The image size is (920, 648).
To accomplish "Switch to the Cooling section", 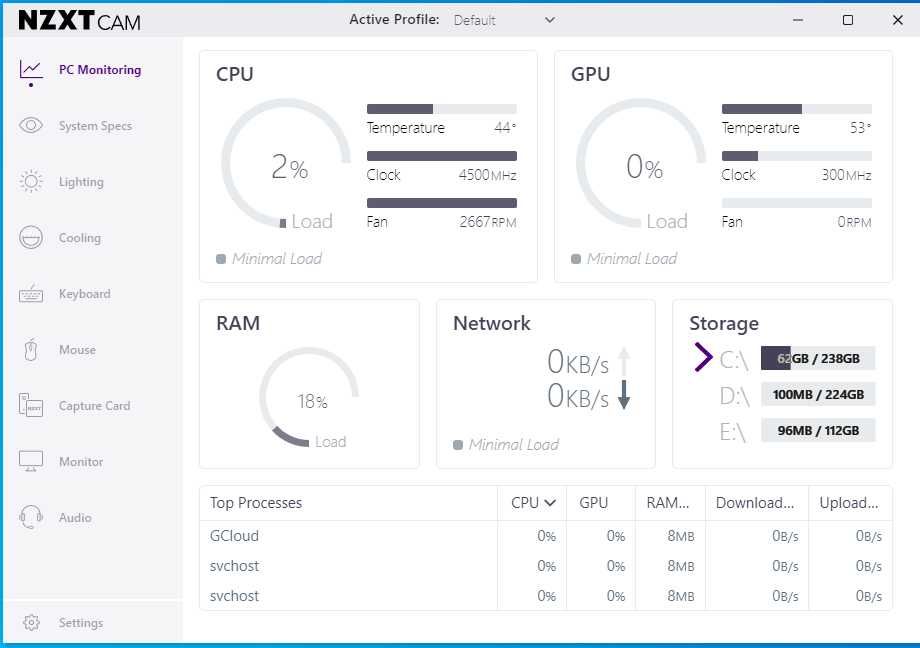I will [80, 238].
